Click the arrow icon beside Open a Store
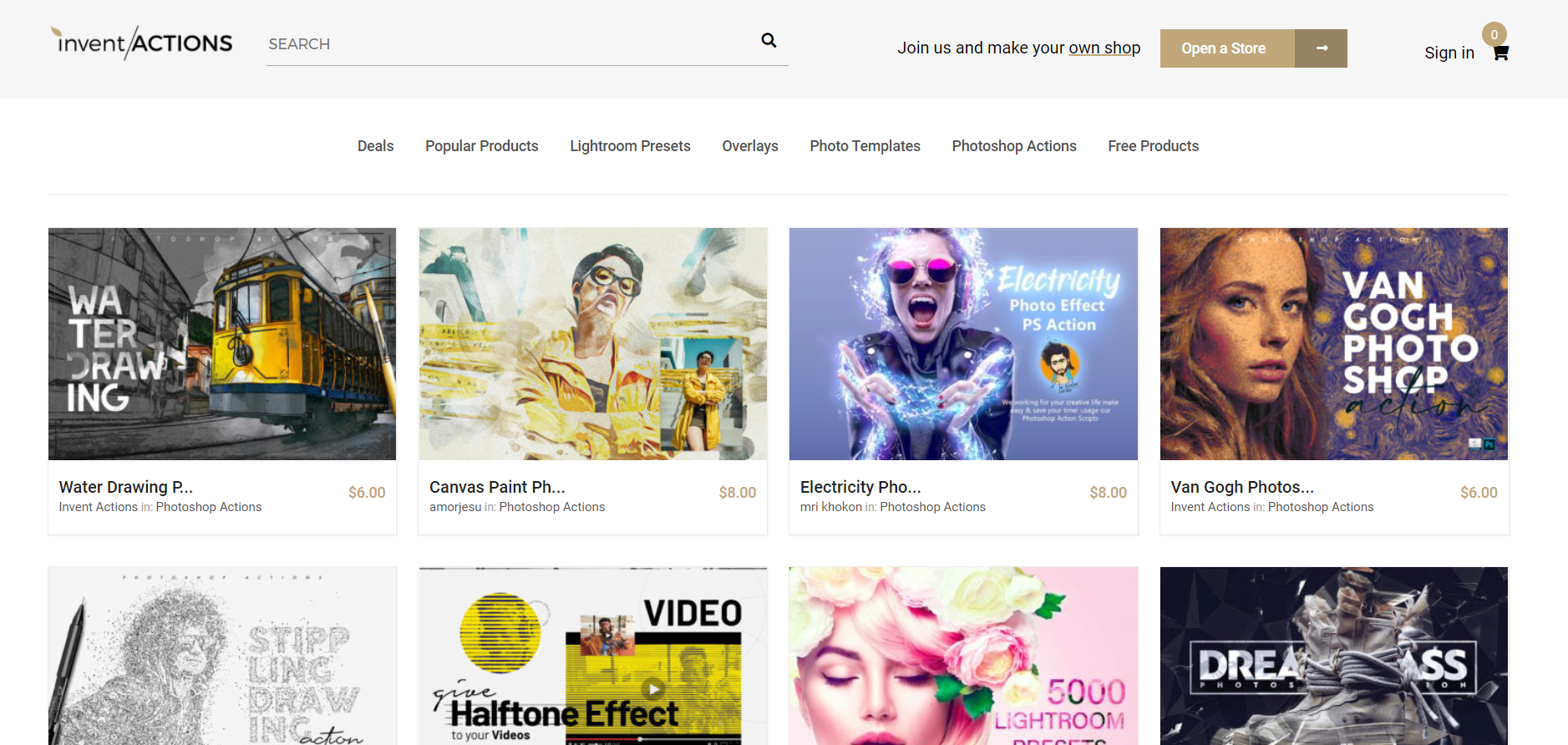 coord(1321,48)
